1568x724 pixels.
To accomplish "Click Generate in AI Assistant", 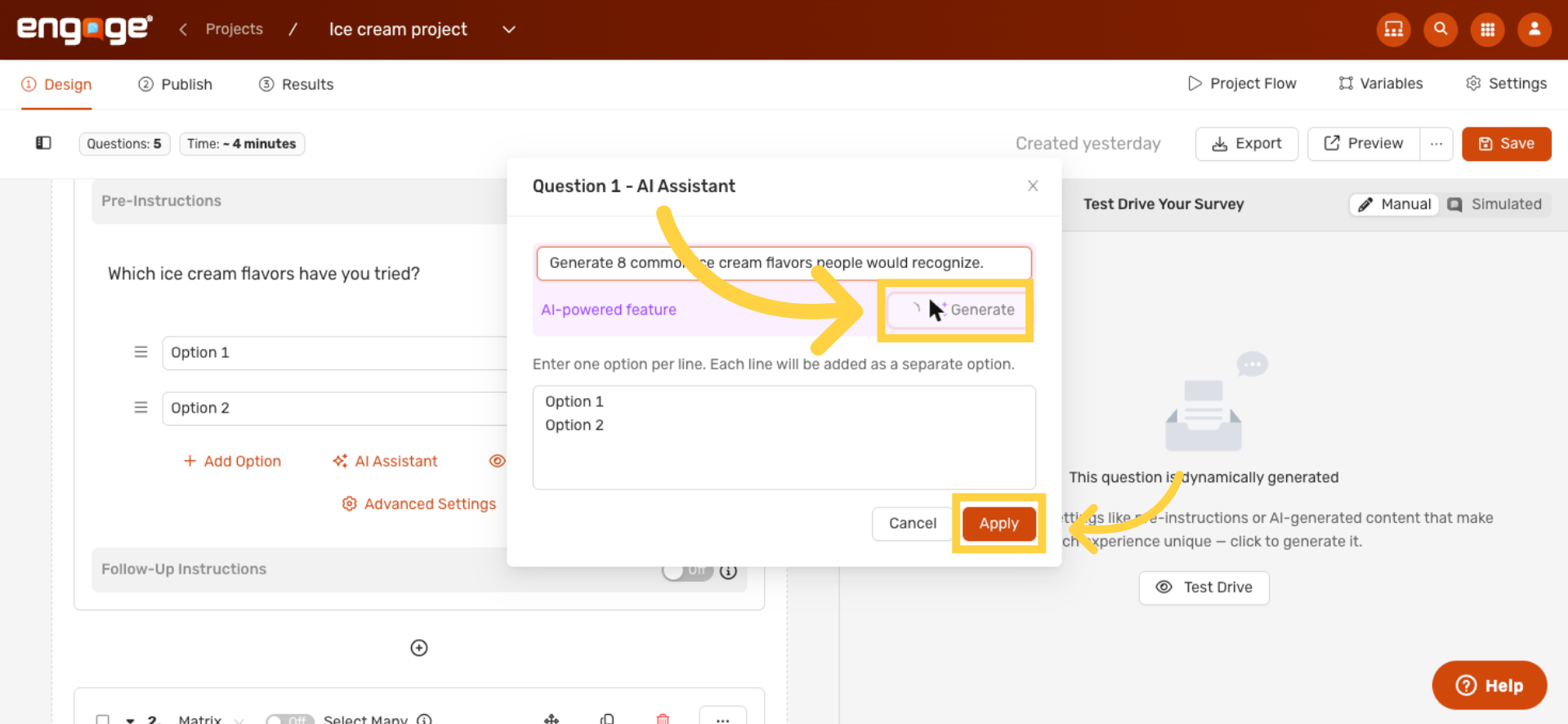I will [x=956, y=310].
